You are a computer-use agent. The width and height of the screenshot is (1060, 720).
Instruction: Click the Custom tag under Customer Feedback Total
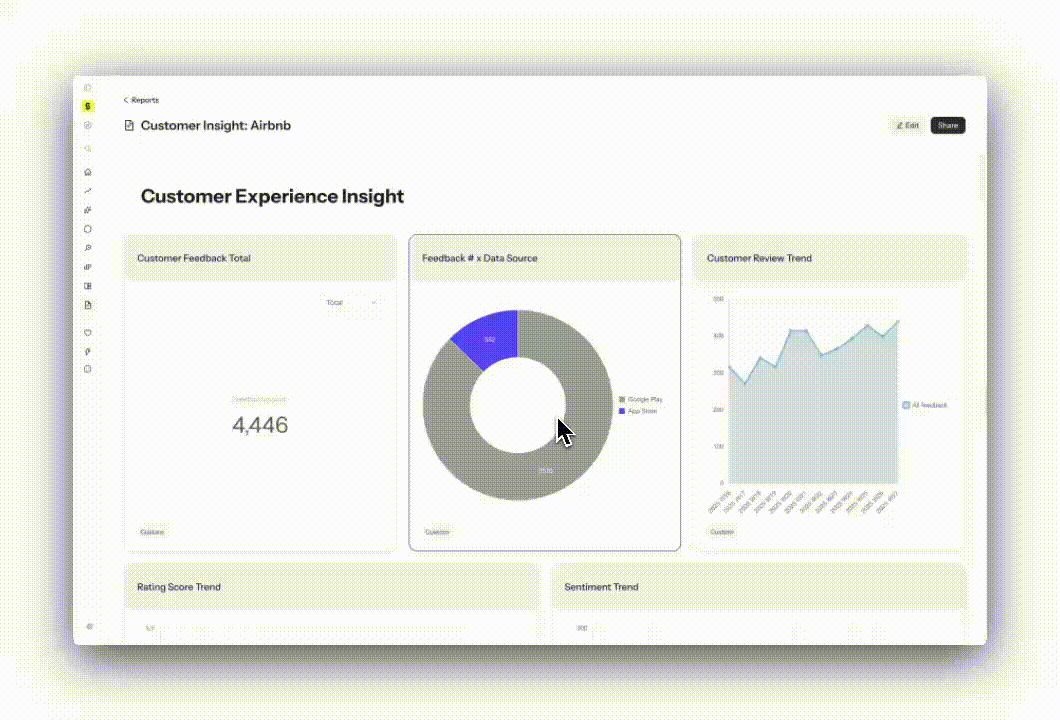152,532
